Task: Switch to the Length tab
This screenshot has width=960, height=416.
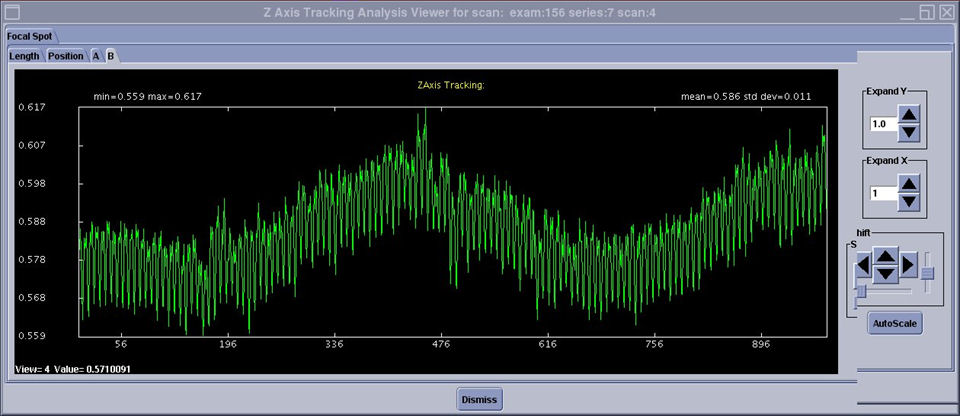Action: (x=24, y=56)
